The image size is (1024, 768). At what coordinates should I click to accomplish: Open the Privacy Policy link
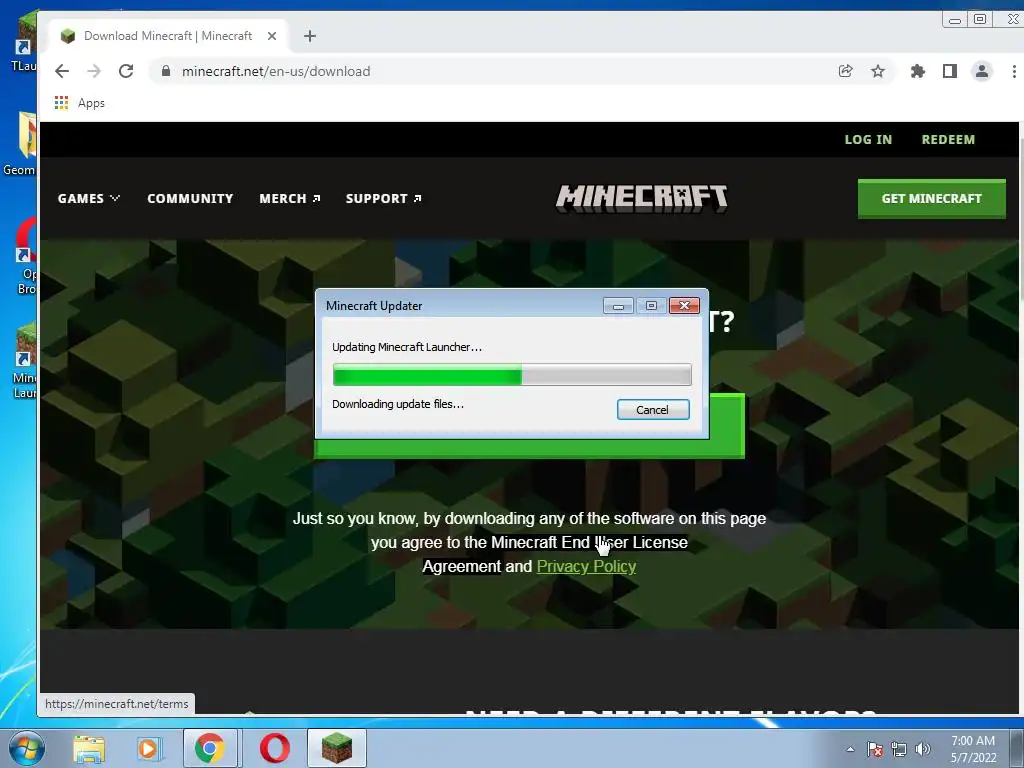coord(586,566)
